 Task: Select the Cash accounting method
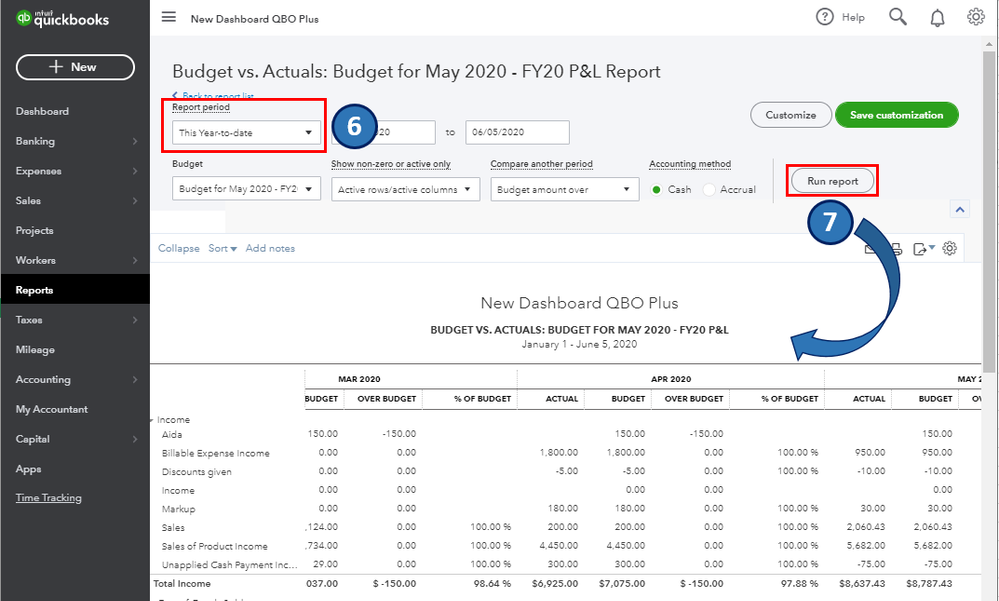tap(657, 189)
